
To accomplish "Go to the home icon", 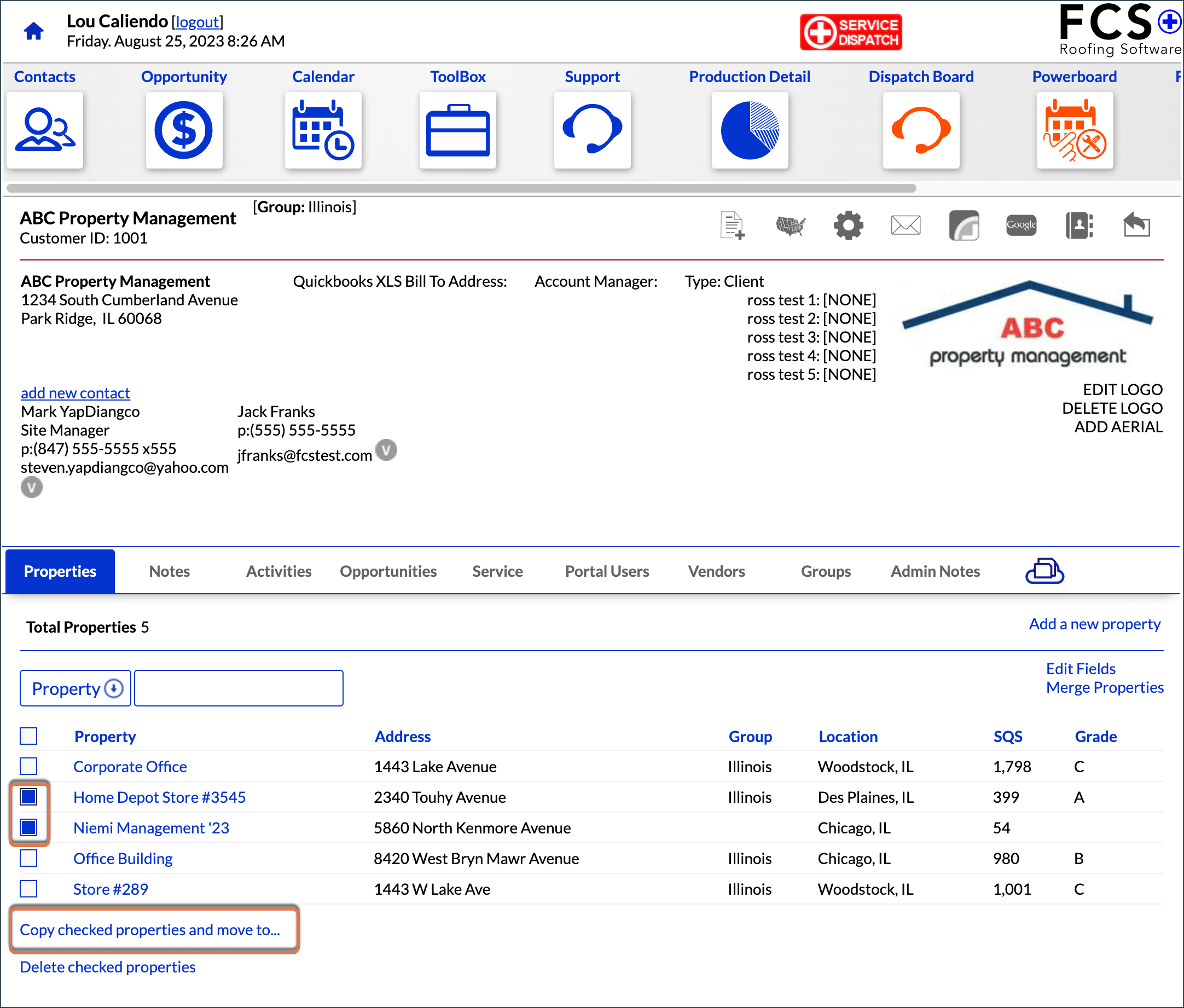I will [x=34, y=31].
